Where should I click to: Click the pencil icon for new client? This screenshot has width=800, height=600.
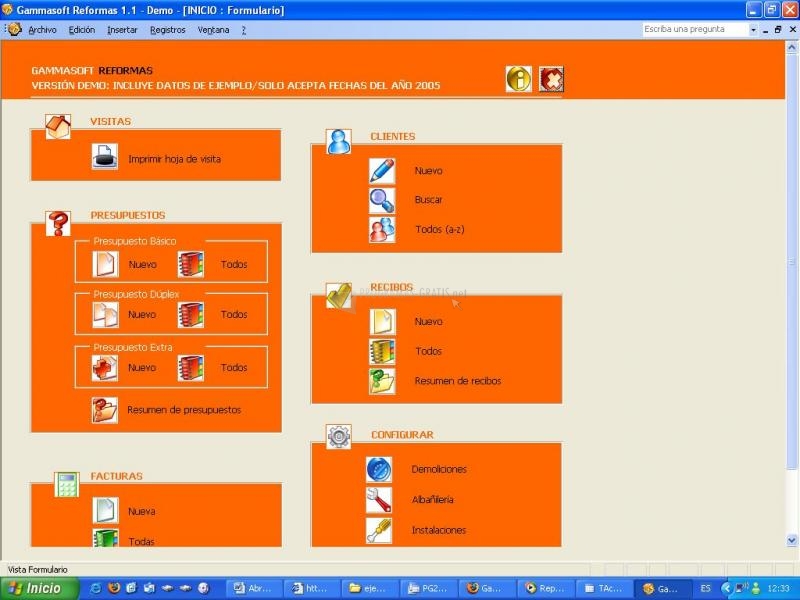click(x=382, y=170)
